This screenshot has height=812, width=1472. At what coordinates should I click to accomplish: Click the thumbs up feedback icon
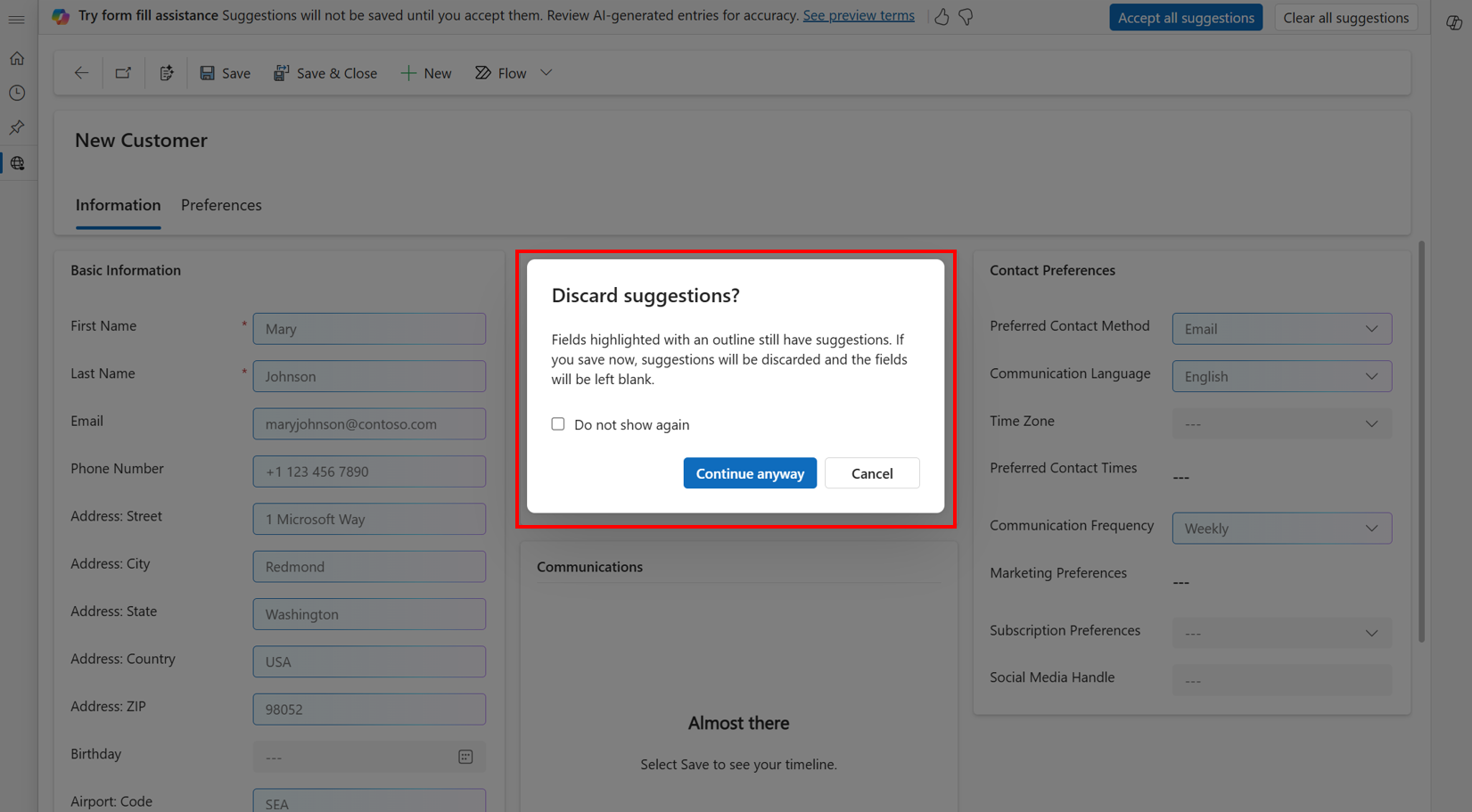(942, 16)
